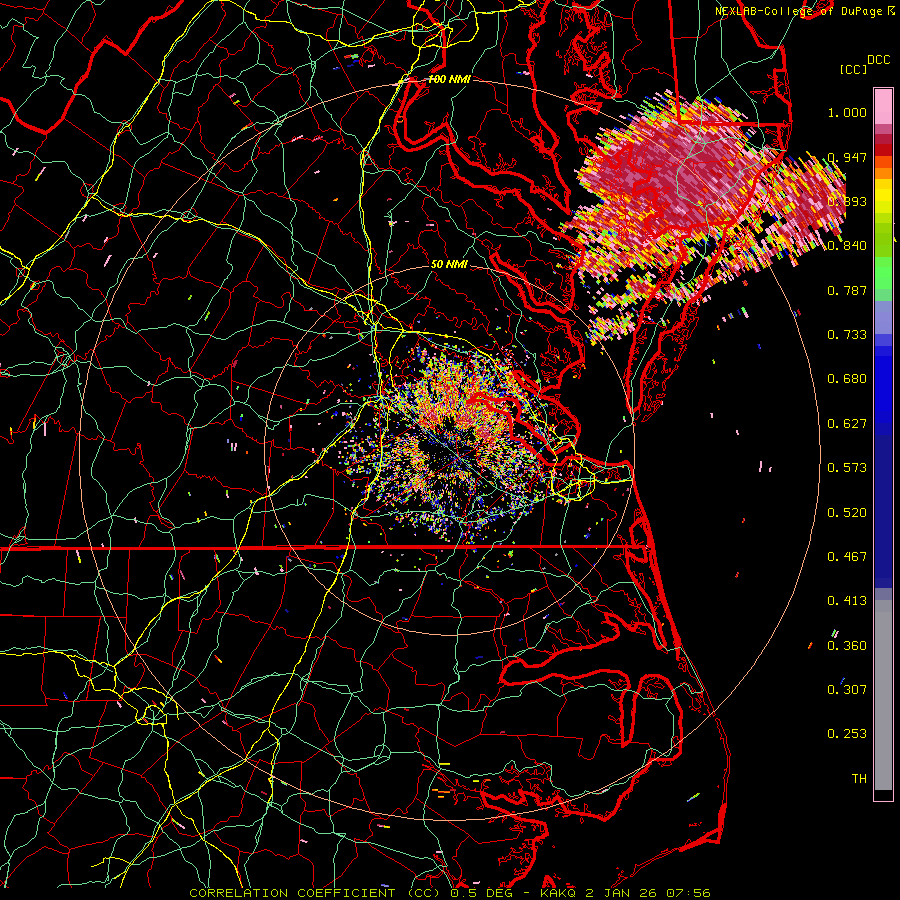The width and height of the screenshot is (900, 900).
Task: Click the TH threshold label
Action: (859, 779)
